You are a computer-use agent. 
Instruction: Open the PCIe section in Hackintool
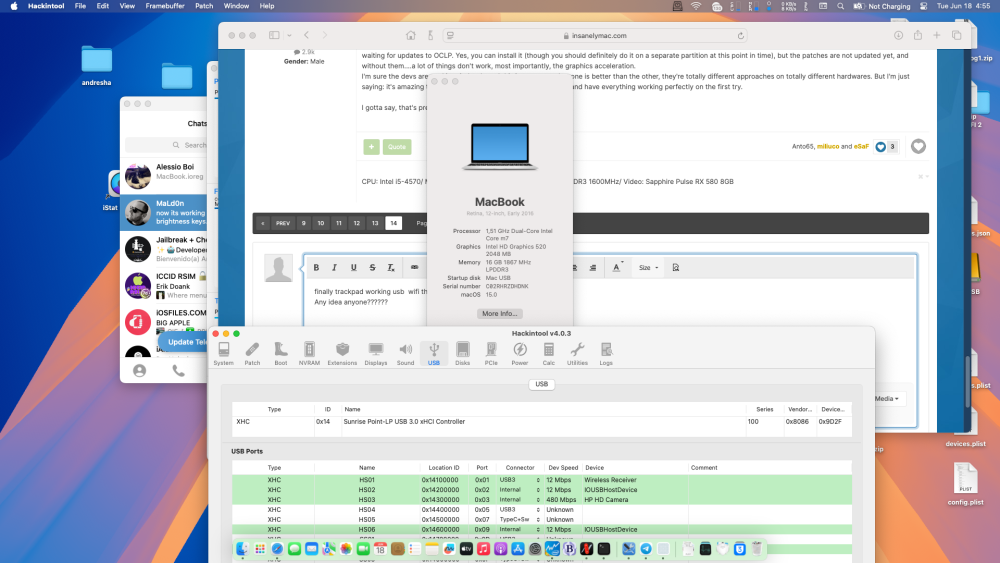click(491, 354)
